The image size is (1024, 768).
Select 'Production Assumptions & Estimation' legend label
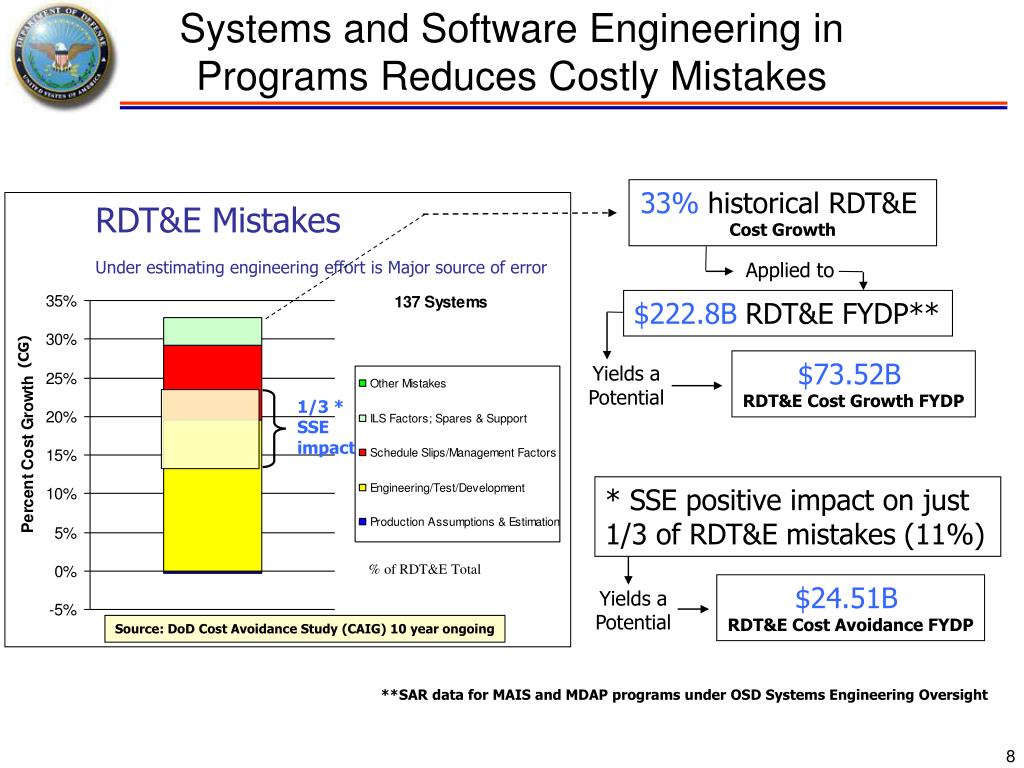click(464, 522)
